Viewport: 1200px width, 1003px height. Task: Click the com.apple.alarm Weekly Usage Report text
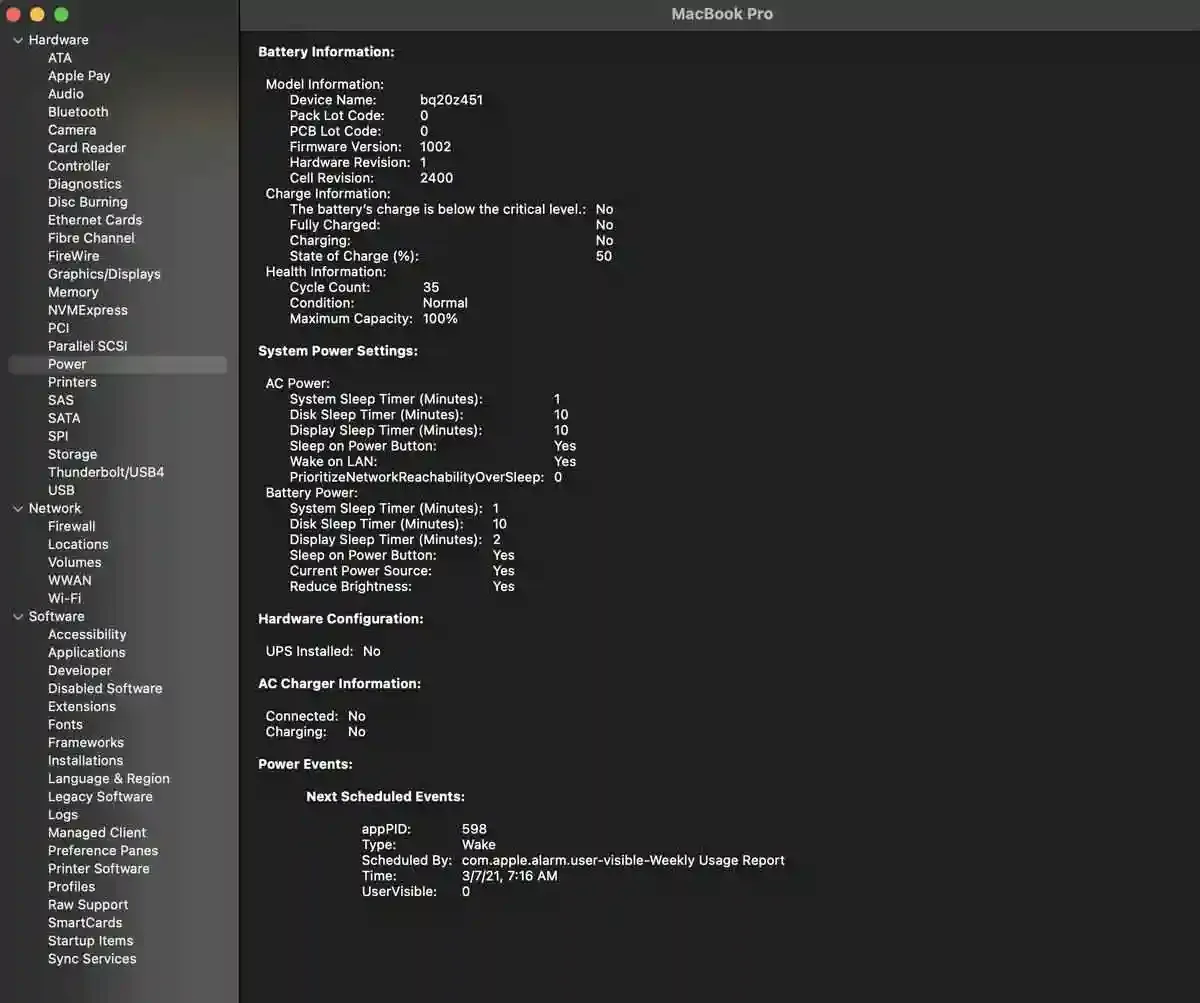623,860
